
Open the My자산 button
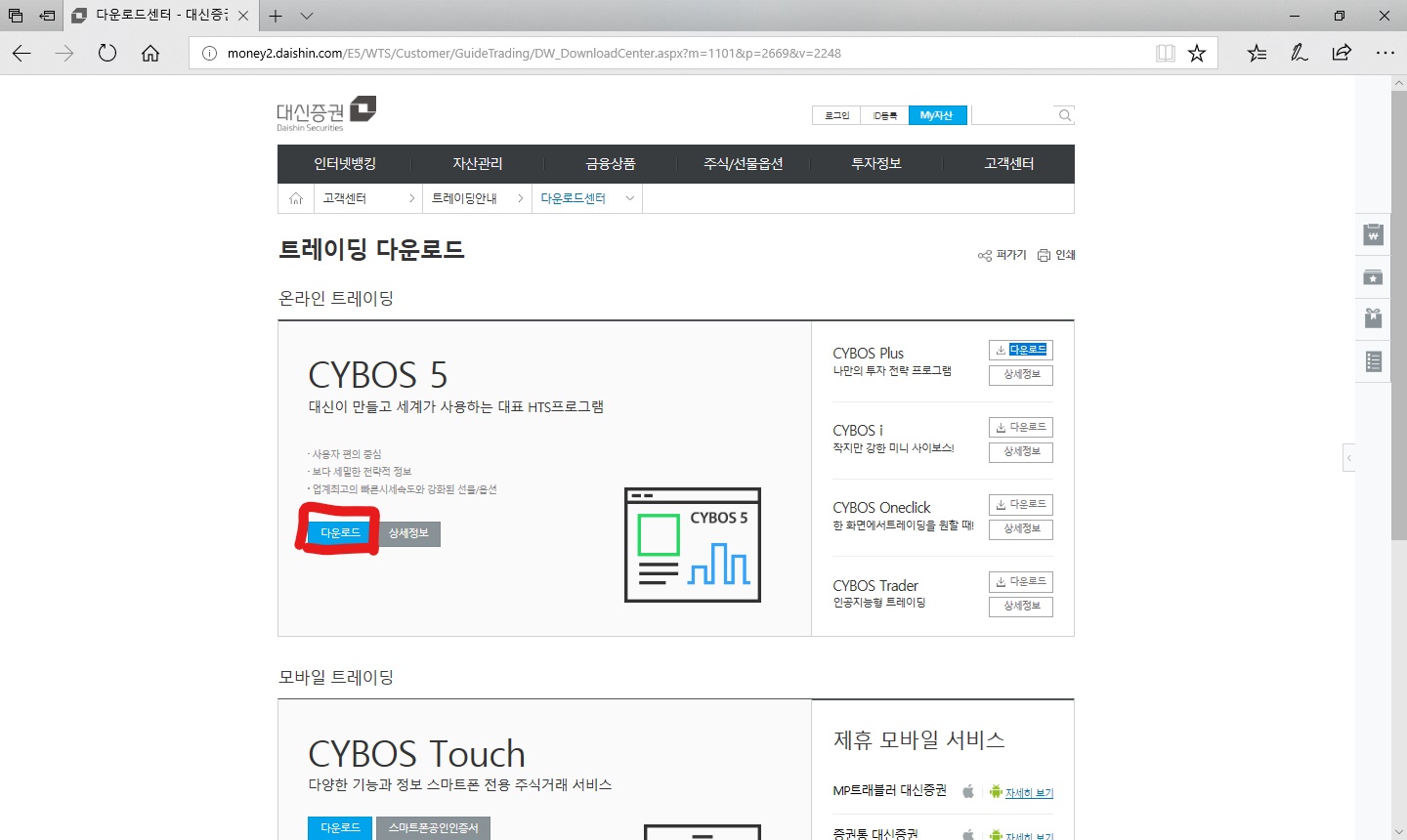pyautogui.click(x=937, y=115)
